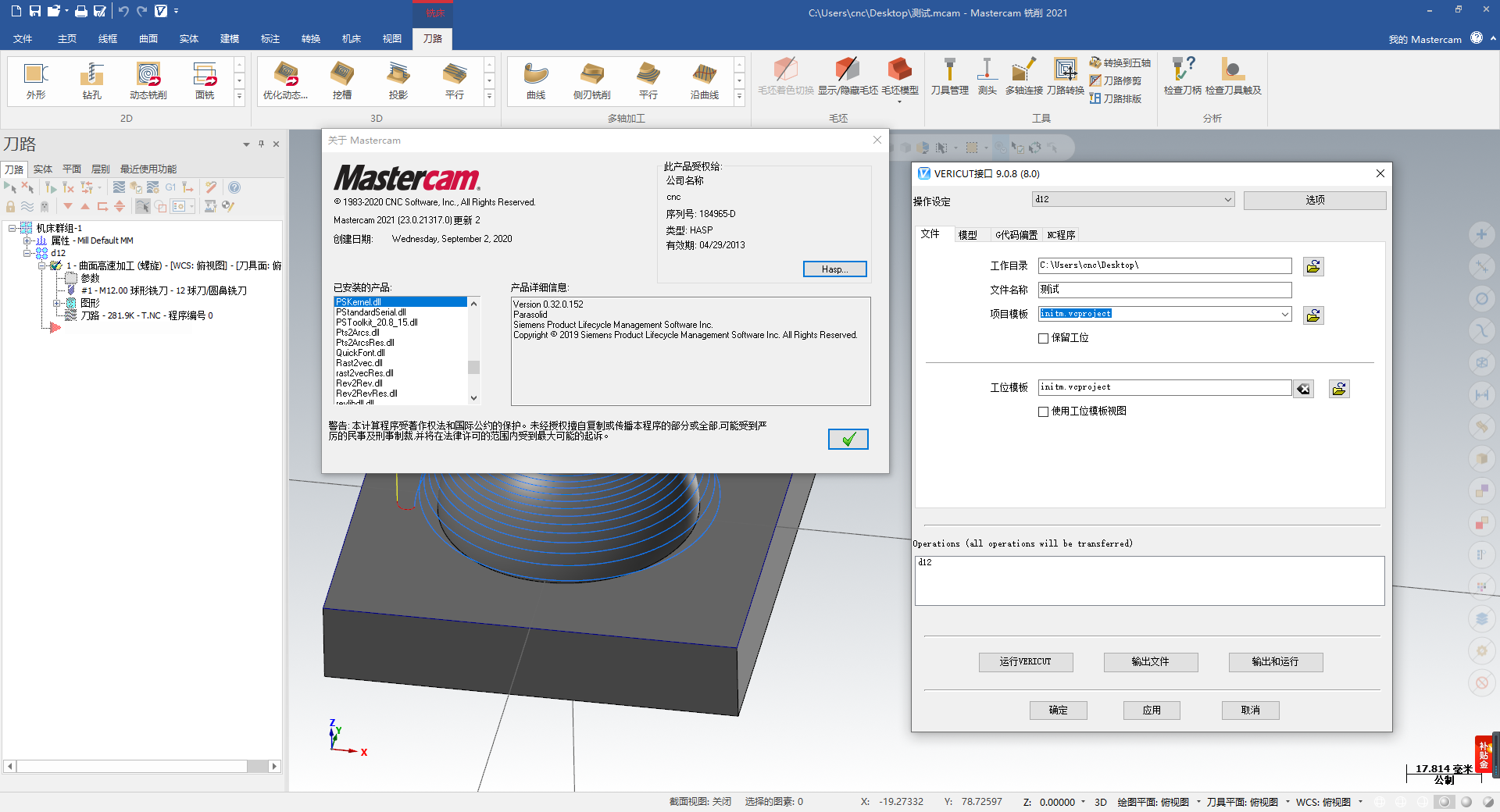Viewport: 1500px width, 812px height.
Task: Open 检查刀柄 check holder tool
Action: tap(1183, 77)
